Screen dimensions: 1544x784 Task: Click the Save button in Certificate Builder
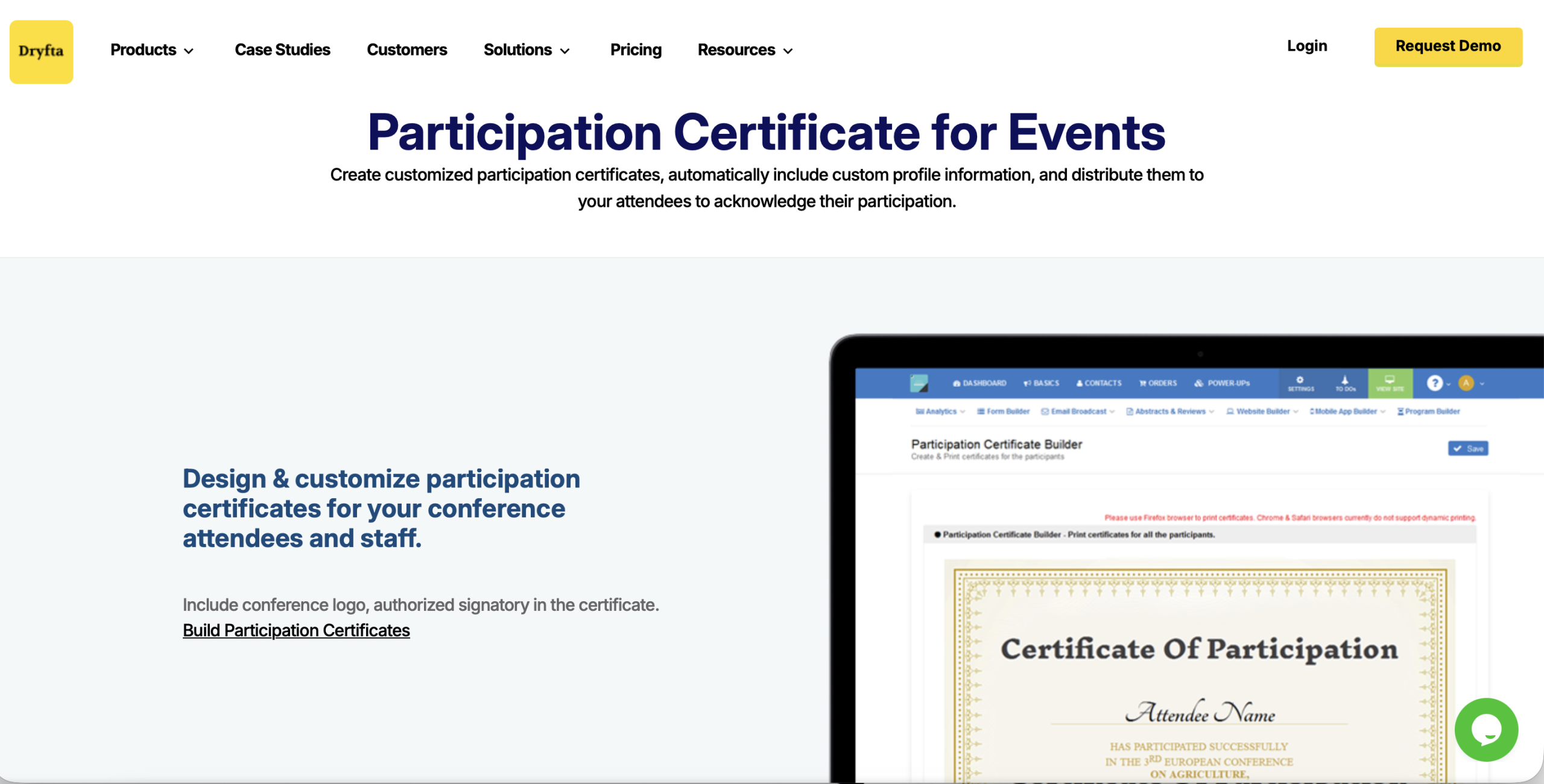click(x=1468, y=448)
